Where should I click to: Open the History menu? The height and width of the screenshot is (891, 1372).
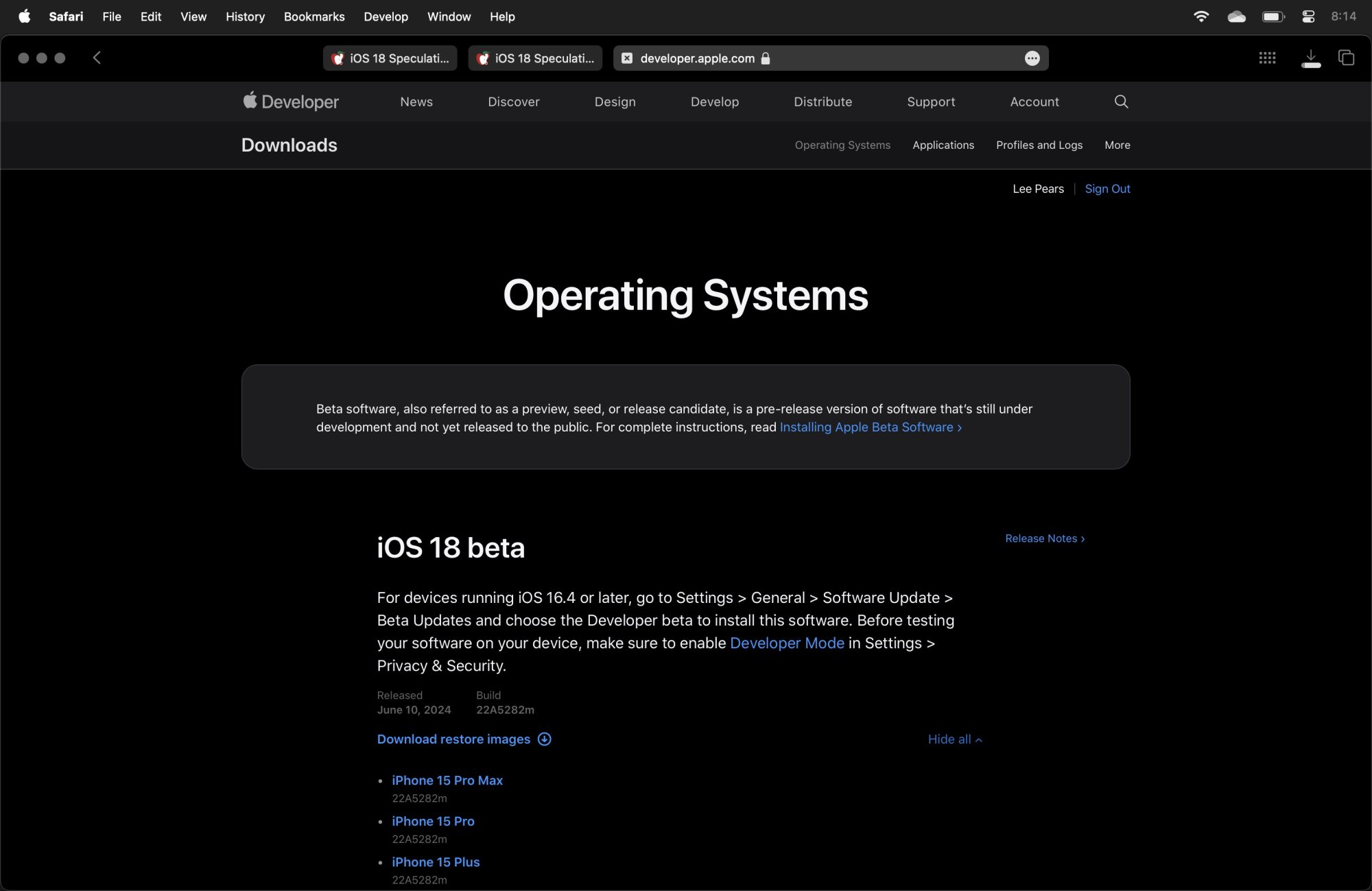[x=245, y=16]
